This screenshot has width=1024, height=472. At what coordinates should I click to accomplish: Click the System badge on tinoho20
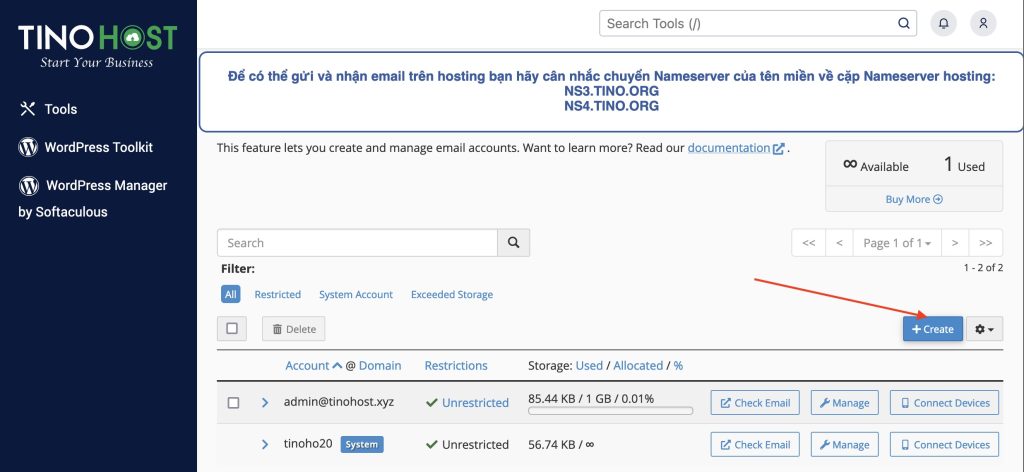pyautogui.click(x=362, y=445)
